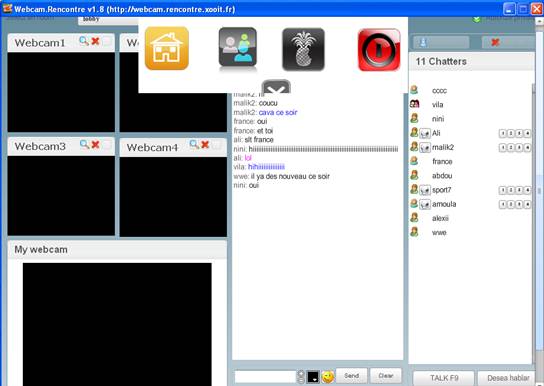
Task: Select user amoula in chatters list
Action: (444, 204)
